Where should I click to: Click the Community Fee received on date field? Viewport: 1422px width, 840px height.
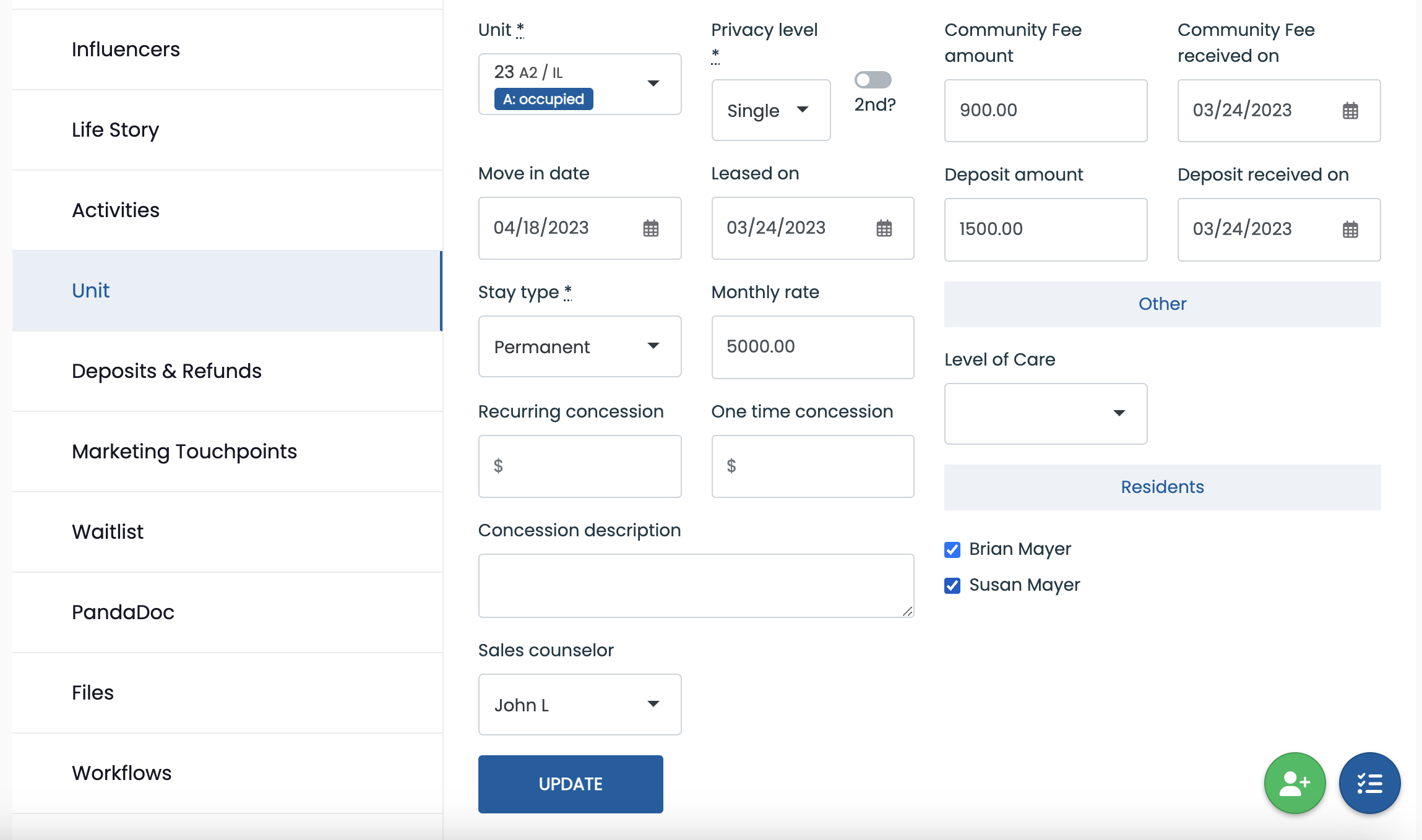tap(1279, 111)
